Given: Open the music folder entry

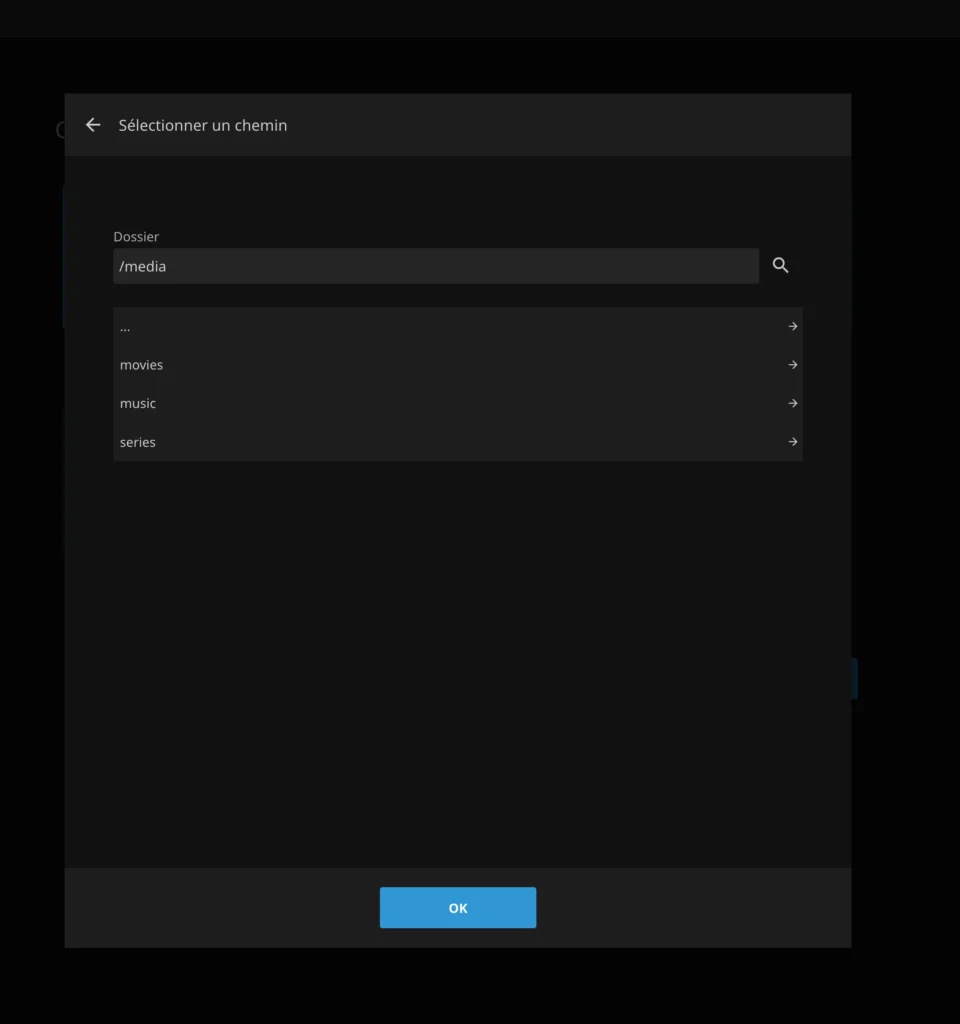Looking at the screenshot, I should point(138,404).
